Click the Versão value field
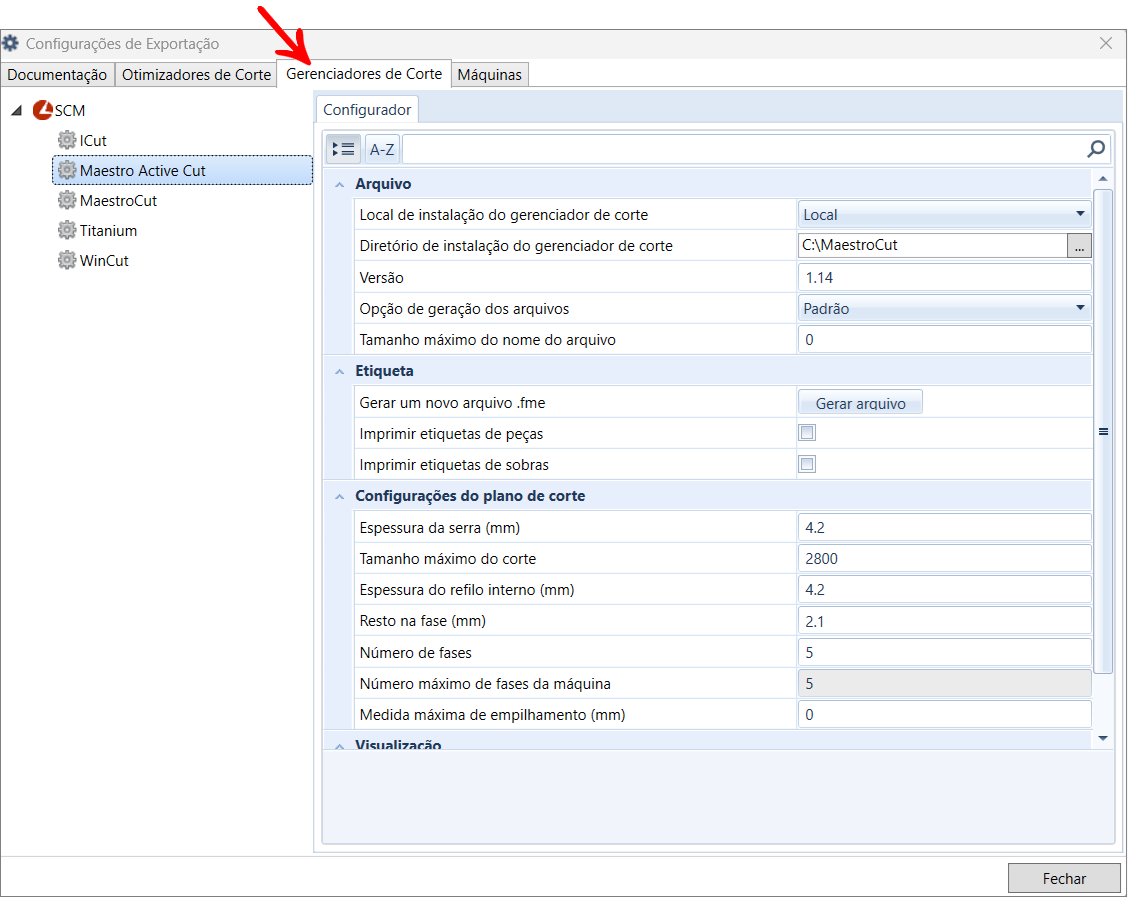Image resolution: width=1137 pixels, height=904 pixels. click(x=944, y=278)
